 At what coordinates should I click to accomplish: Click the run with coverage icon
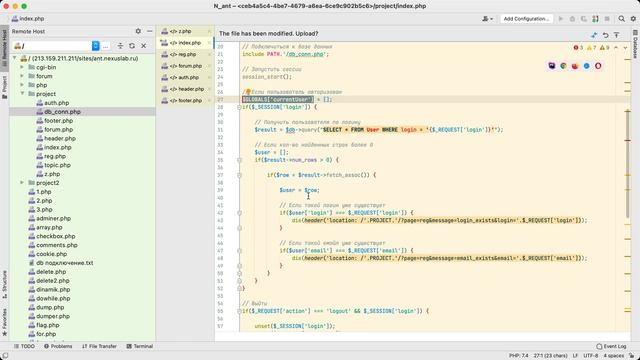(584, 19)
